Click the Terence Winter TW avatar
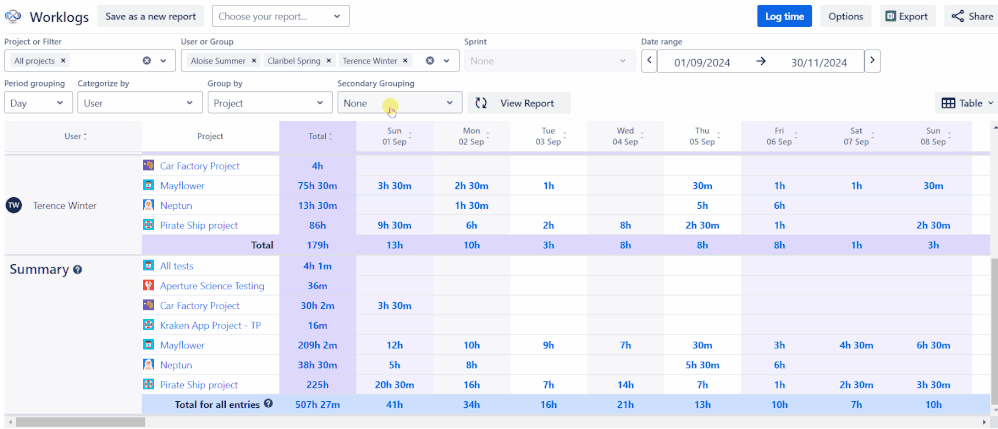Image resolution: width=998 pixels, height=429 pixels. pyautogui.click(x=13, y=206)
